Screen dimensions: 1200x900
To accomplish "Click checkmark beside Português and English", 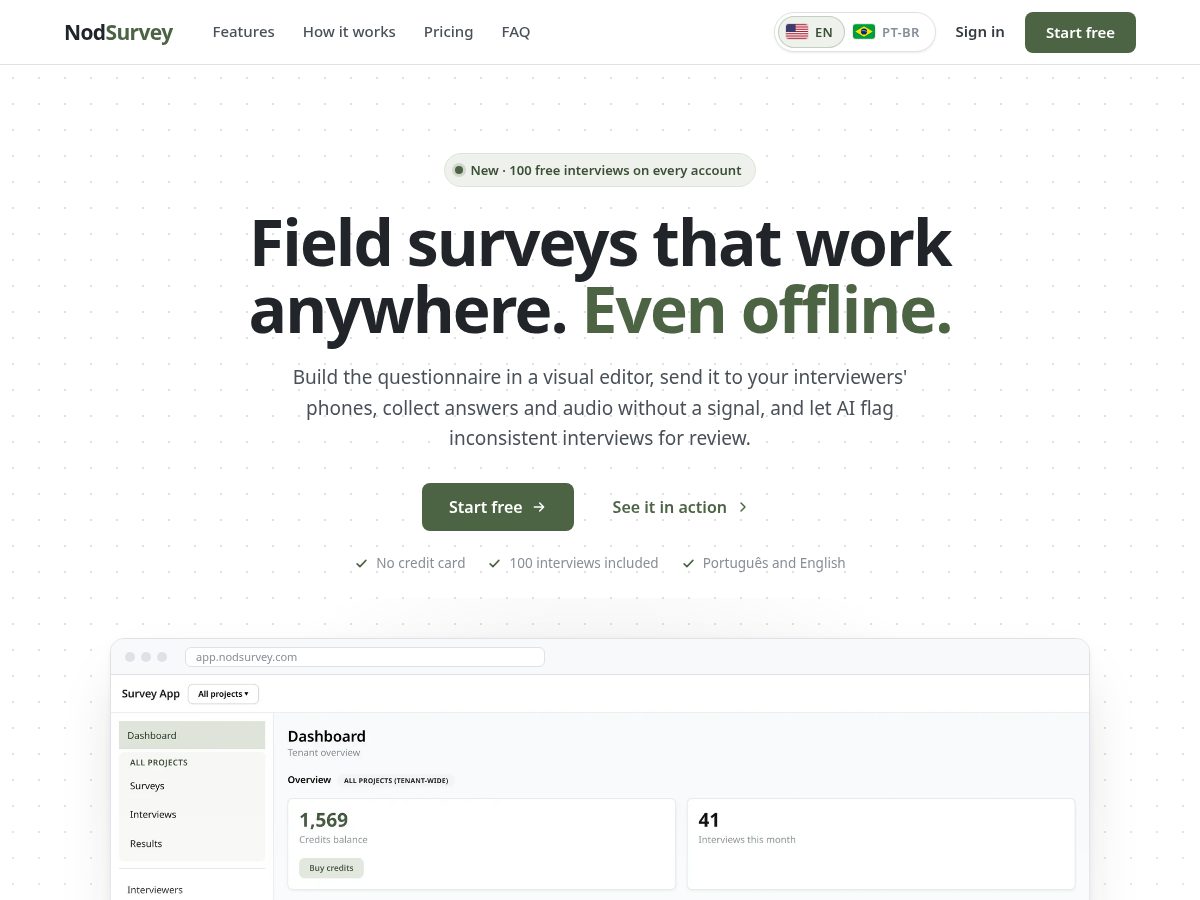I will [688, 564].
